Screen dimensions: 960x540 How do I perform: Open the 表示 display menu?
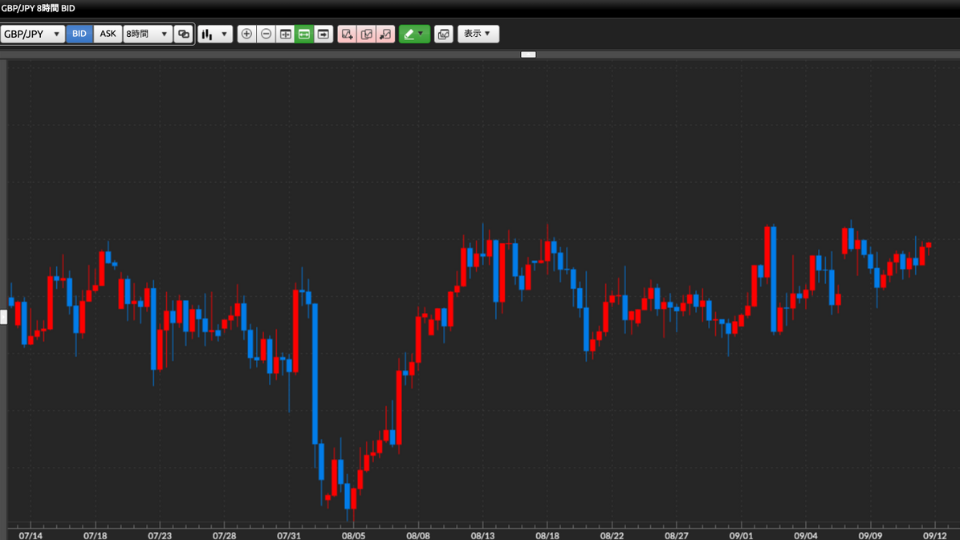click(x=478, y=34)
